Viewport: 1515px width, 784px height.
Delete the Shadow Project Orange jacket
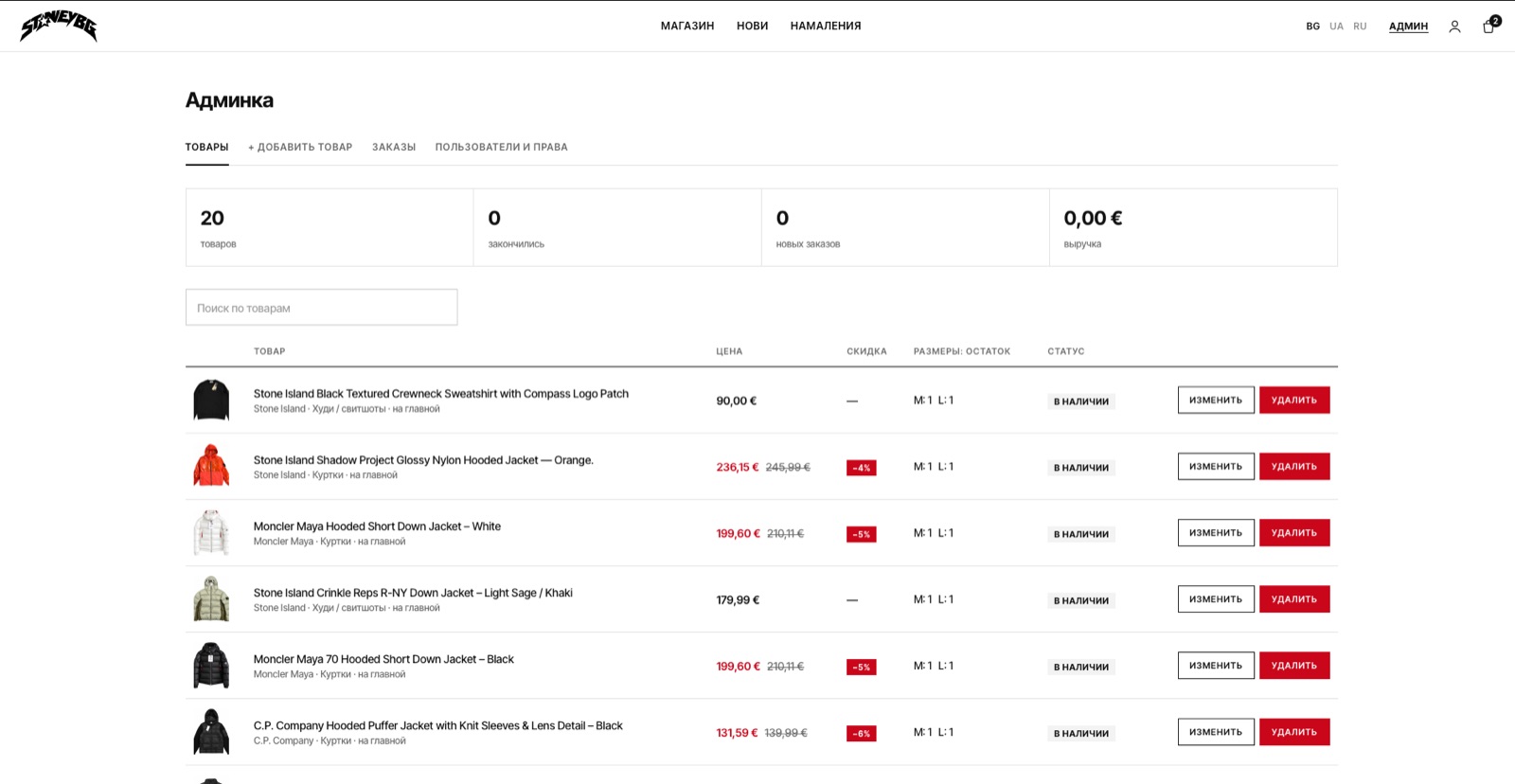[1294, 466]
